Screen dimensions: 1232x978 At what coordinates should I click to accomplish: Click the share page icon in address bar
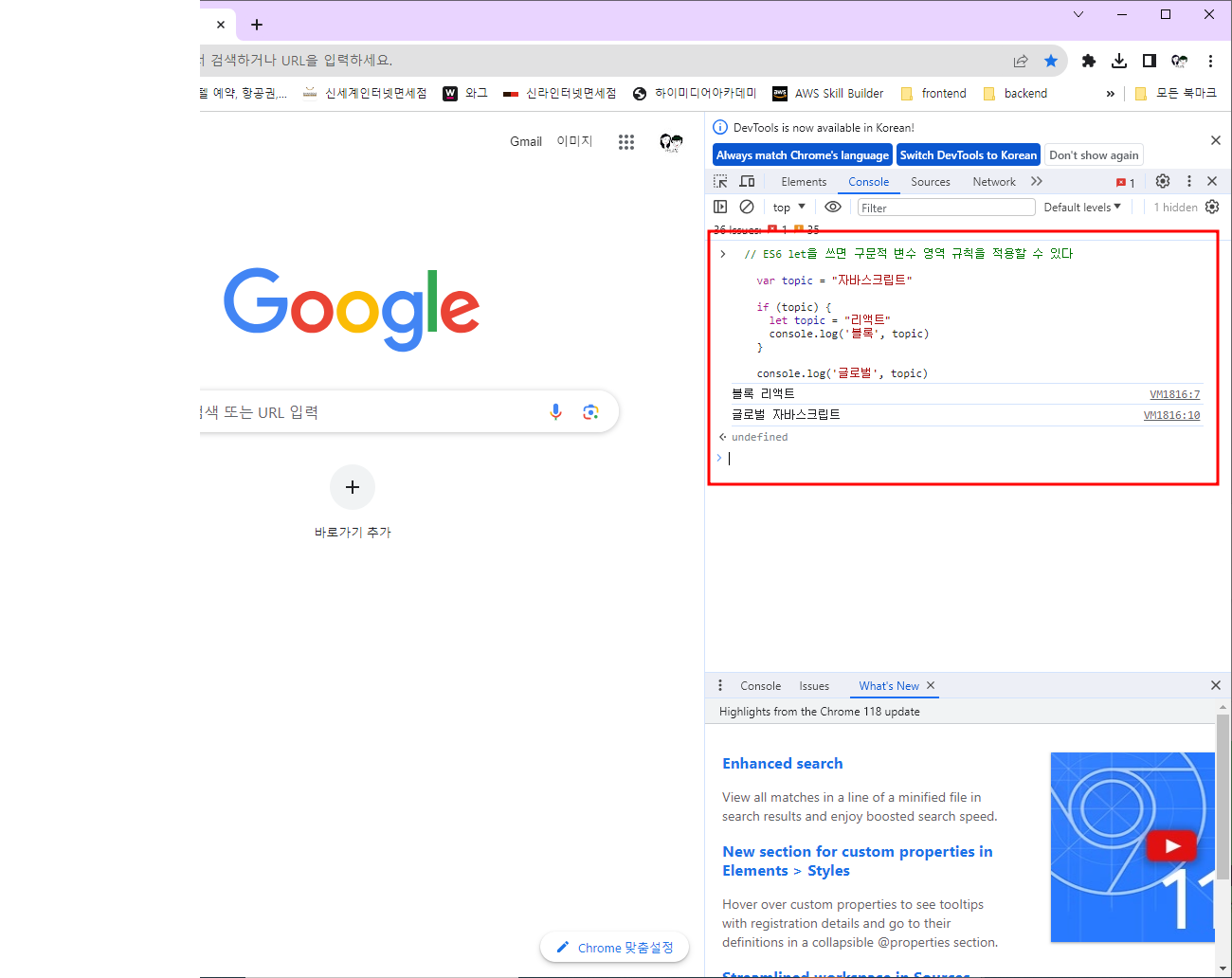click(1021, 61)
